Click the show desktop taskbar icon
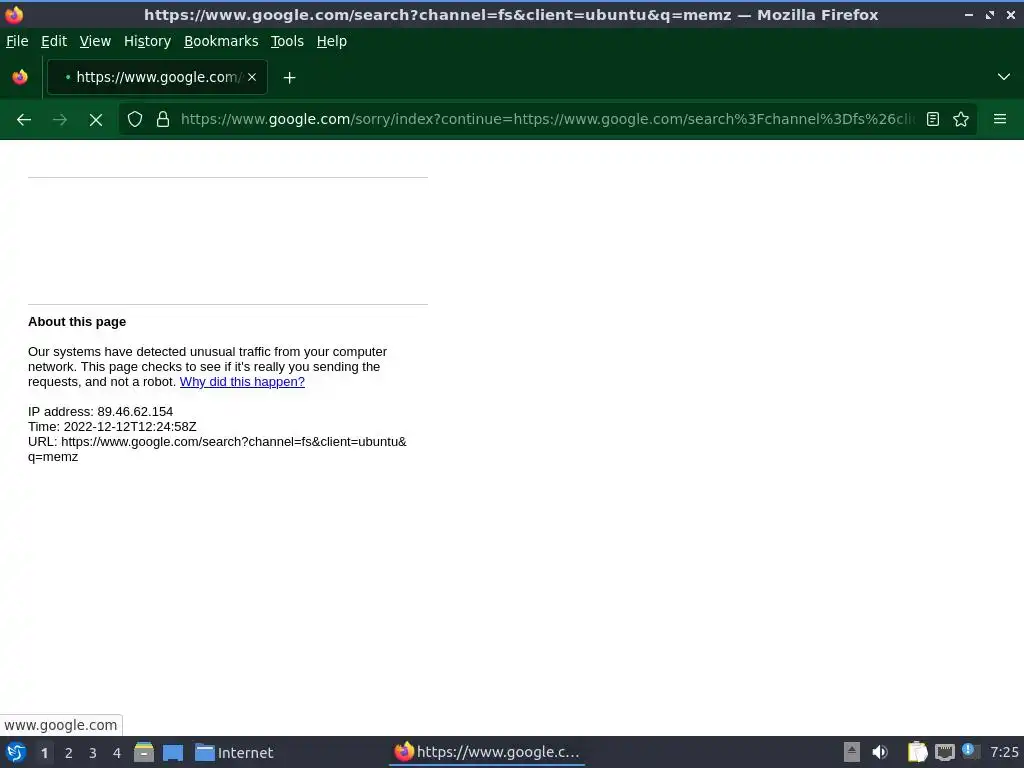The image size is (1024, 768). [x=173, y=752]
